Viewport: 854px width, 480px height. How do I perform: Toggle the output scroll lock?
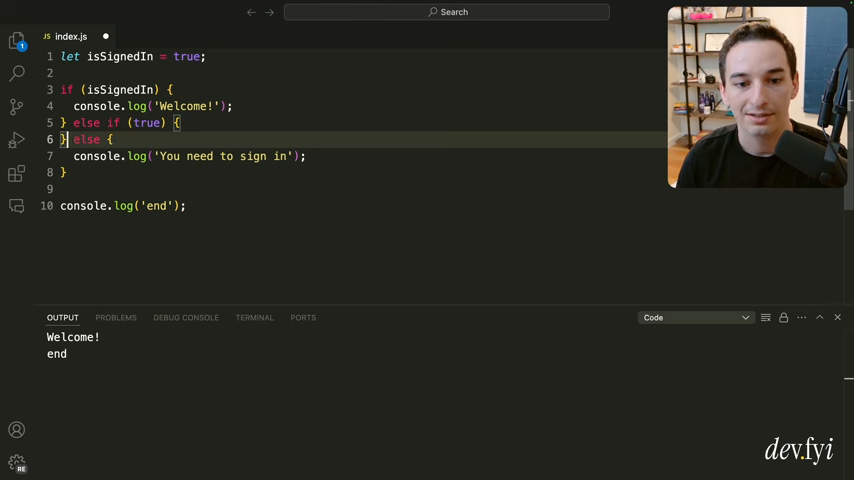(x=783, y=318)
